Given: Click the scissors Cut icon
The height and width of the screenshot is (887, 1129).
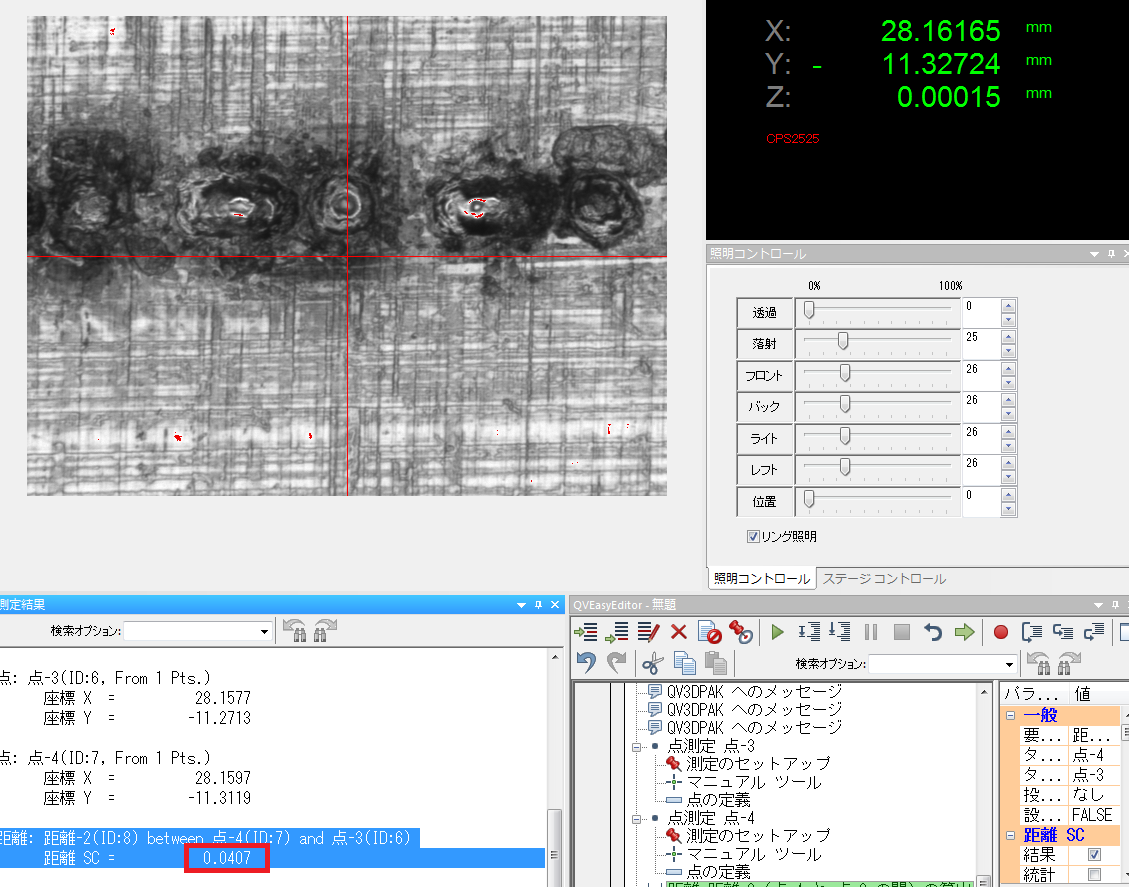Looking at the screenshot, I should [652, 663].
